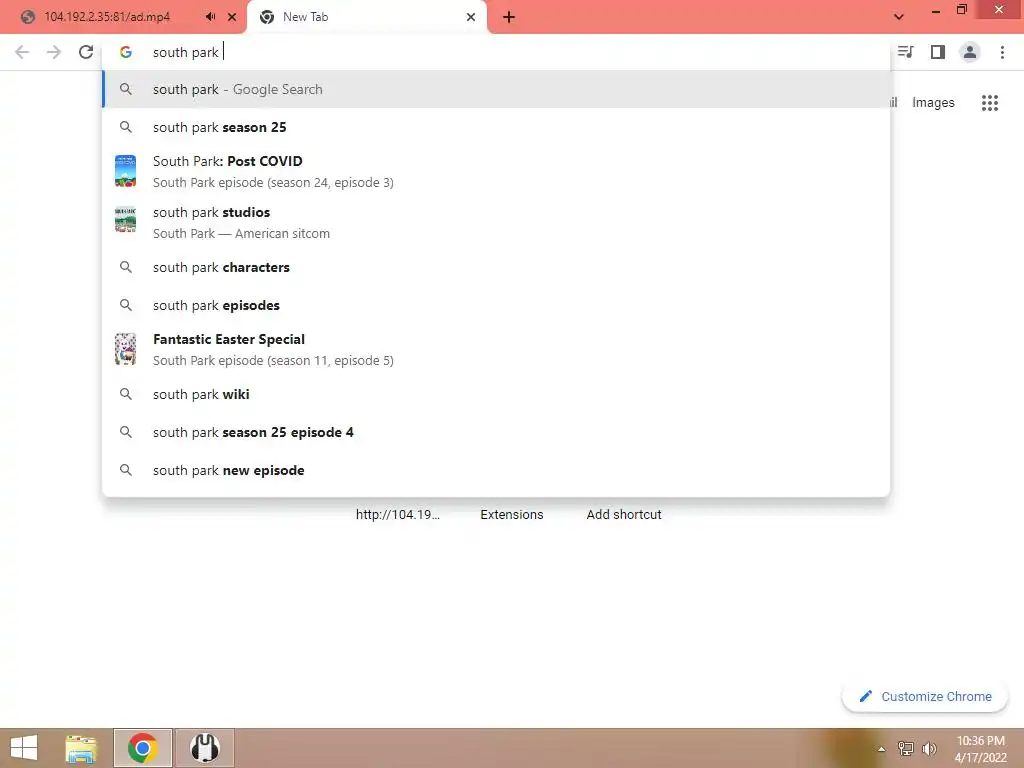Open the Google apps grid
The image size is (1024, 768).
(989, 103)
